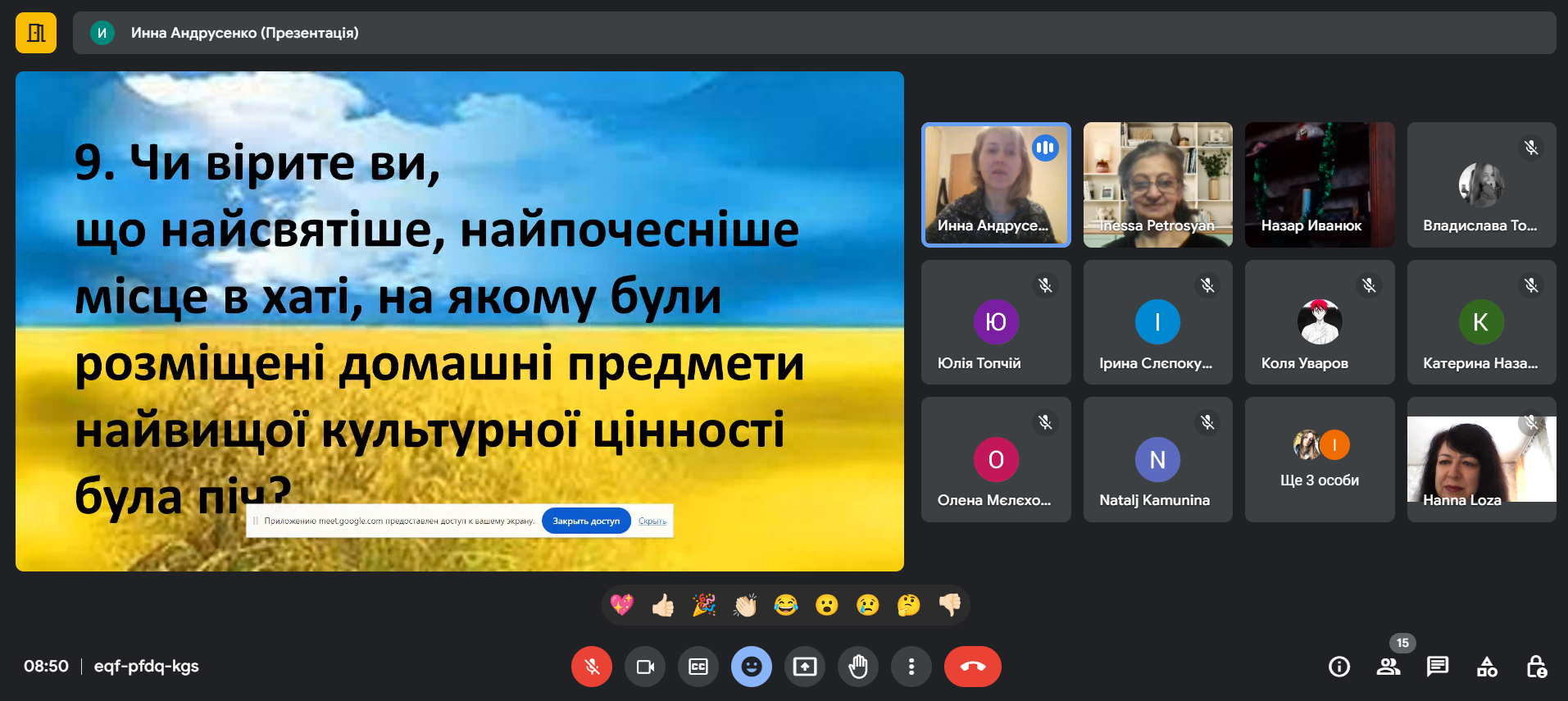Viewport: 1568px width, 701px height.
Task: Click the present screen icon
Action: pyautogui.click(x=805, y=667)
